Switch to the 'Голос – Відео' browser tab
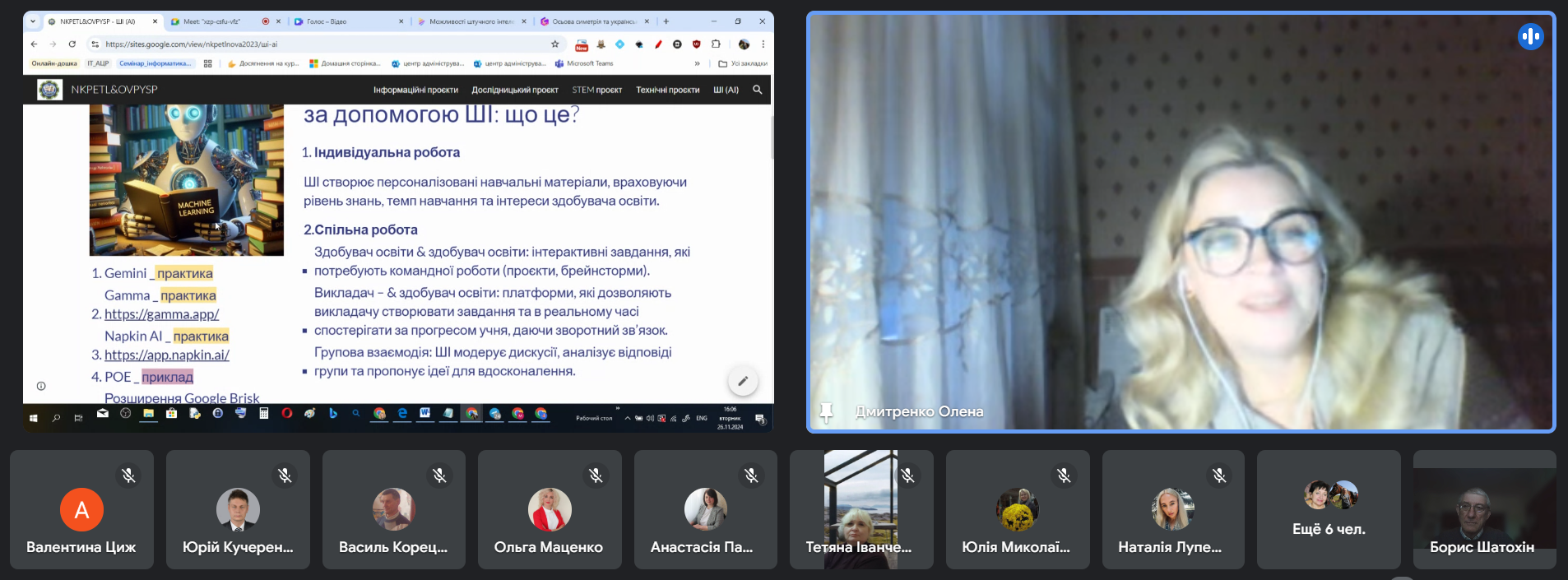 tap(346, 21)
